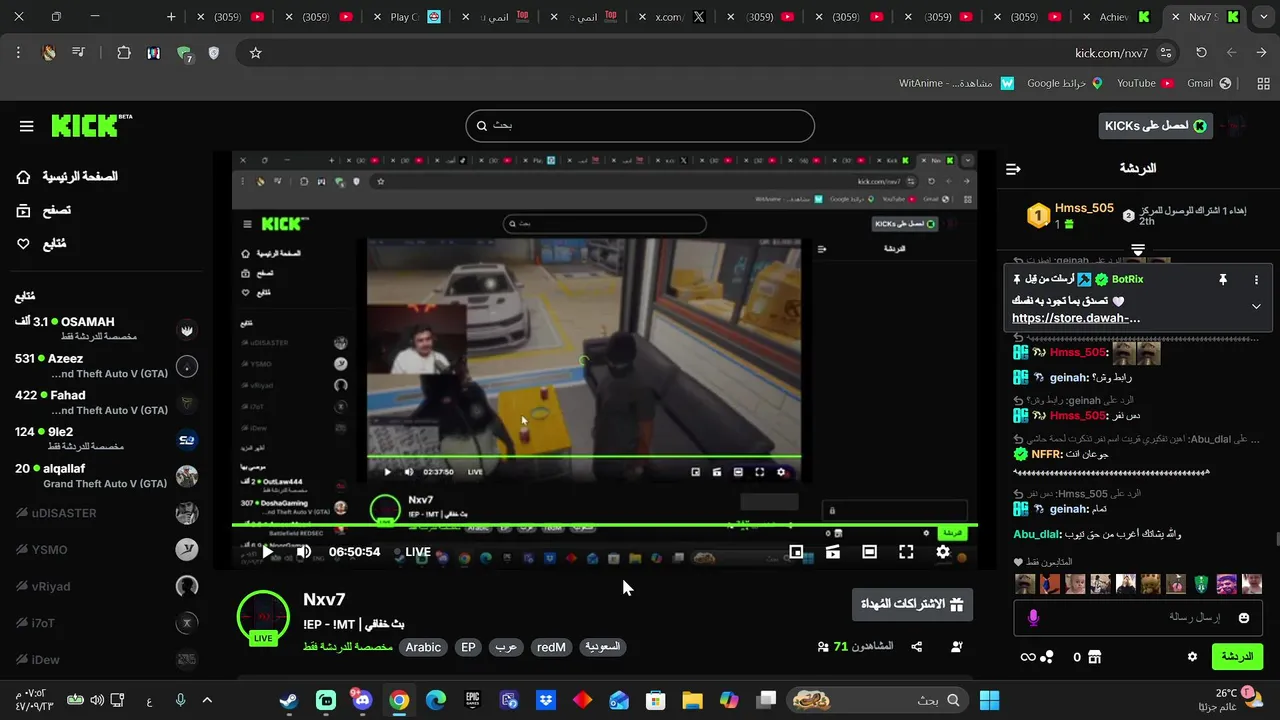Bookmark page with star icon in address bar
This screenshot has width=1280, height=720.
[255, 53]
